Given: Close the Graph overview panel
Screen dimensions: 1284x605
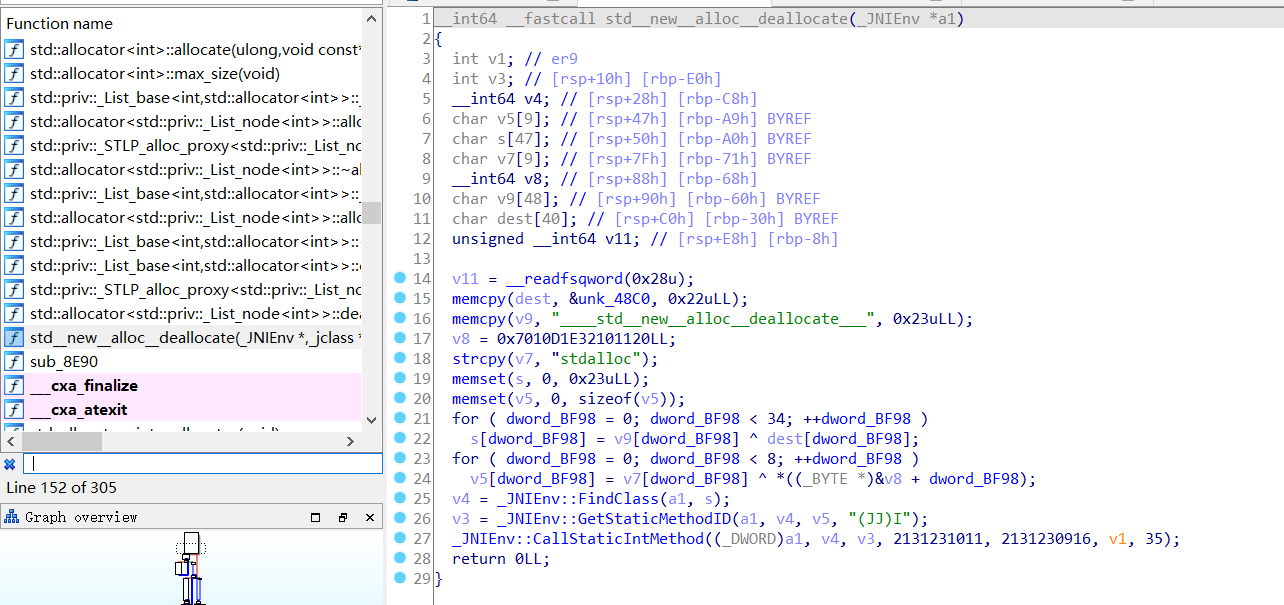Looking at the screenshot, I should point(368,518).
